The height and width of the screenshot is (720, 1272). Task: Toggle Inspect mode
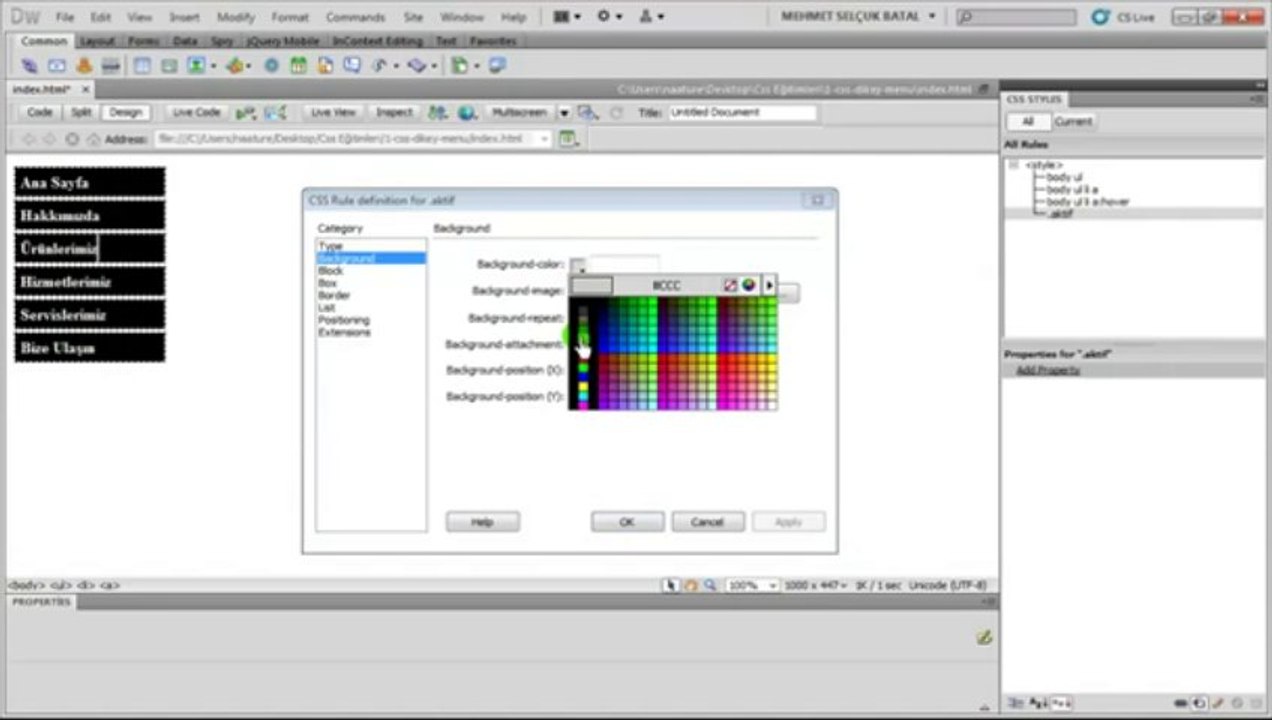394,113
